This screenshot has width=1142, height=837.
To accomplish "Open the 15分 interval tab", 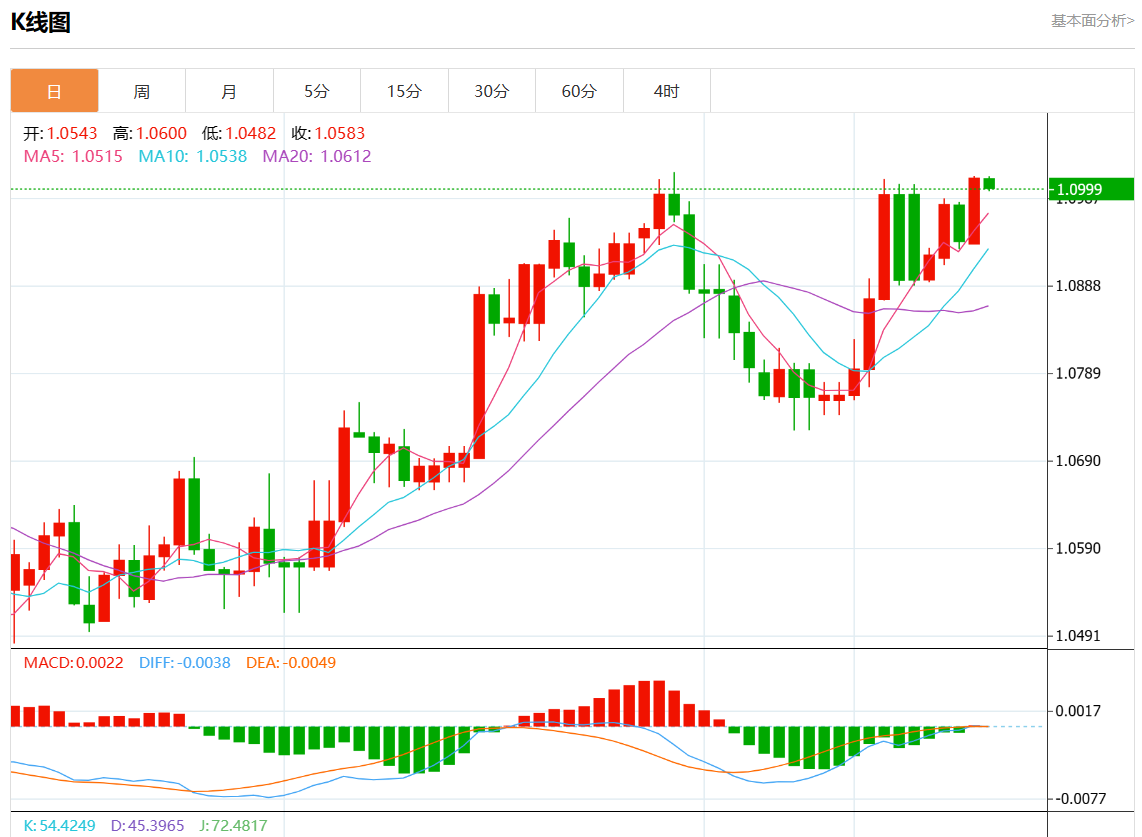I will pos(404,91).
